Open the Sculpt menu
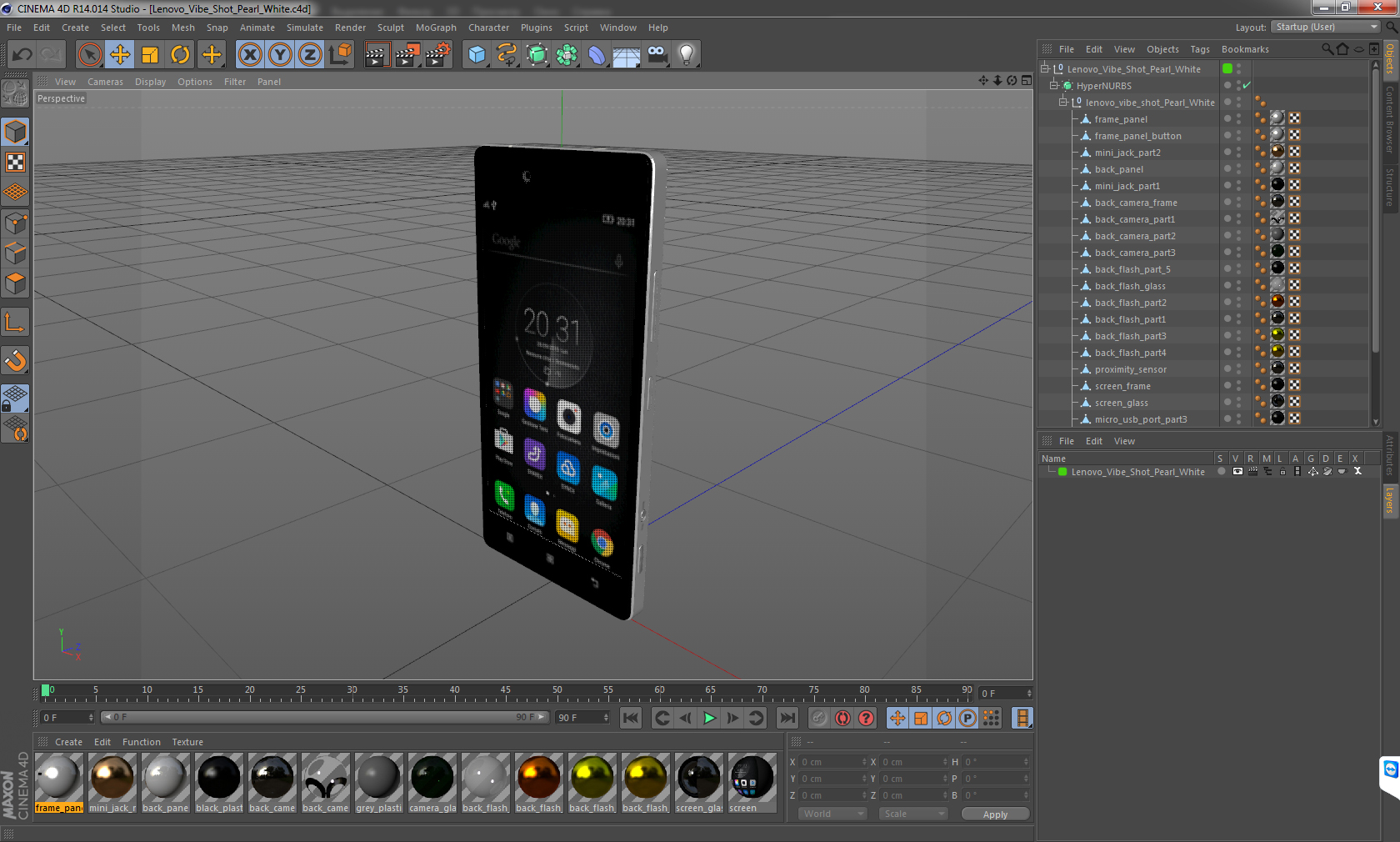The image size is (1400, 842). pyautogui.click(x=390, y=28)
